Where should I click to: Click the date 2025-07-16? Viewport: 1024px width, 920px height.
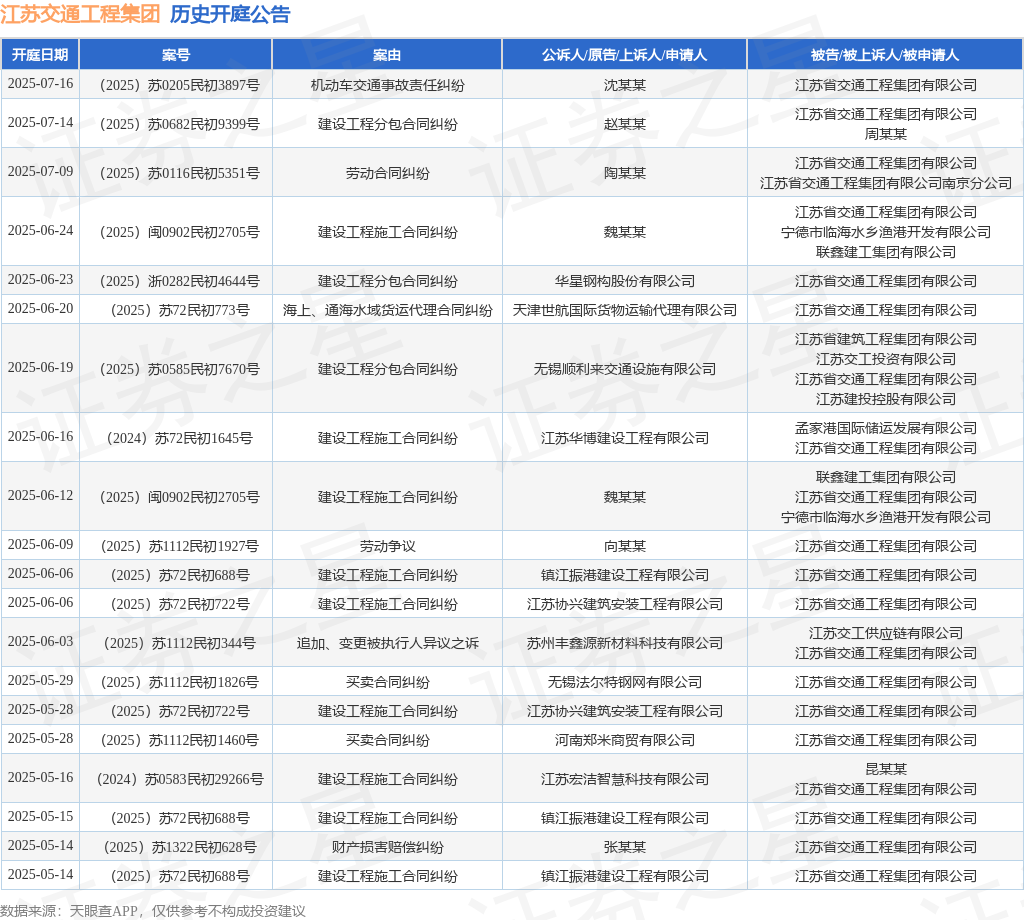pyautogui.click(x=40, y=84)
